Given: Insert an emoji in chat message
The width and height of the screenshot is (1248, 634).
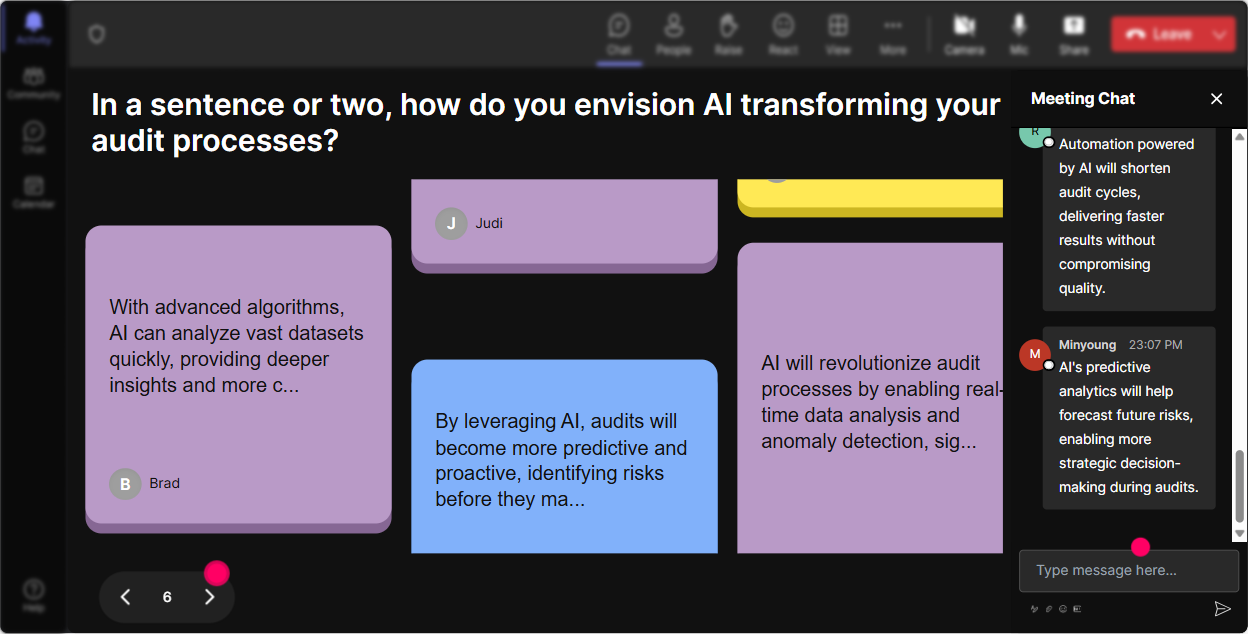Looking at the screenshot, I should tap(1063, 608).
